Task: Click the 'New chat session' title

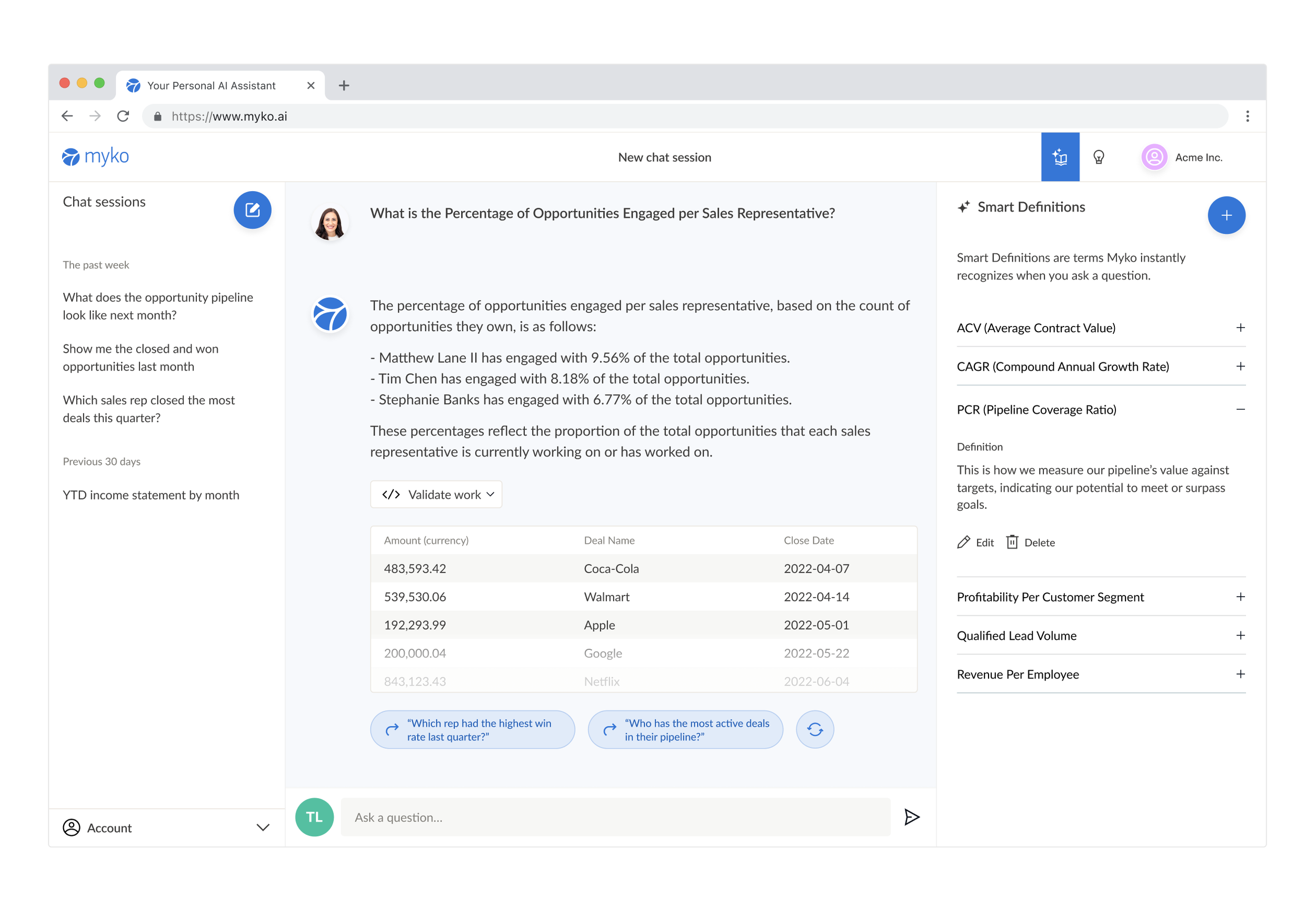Action: click(x=664, y=157)
